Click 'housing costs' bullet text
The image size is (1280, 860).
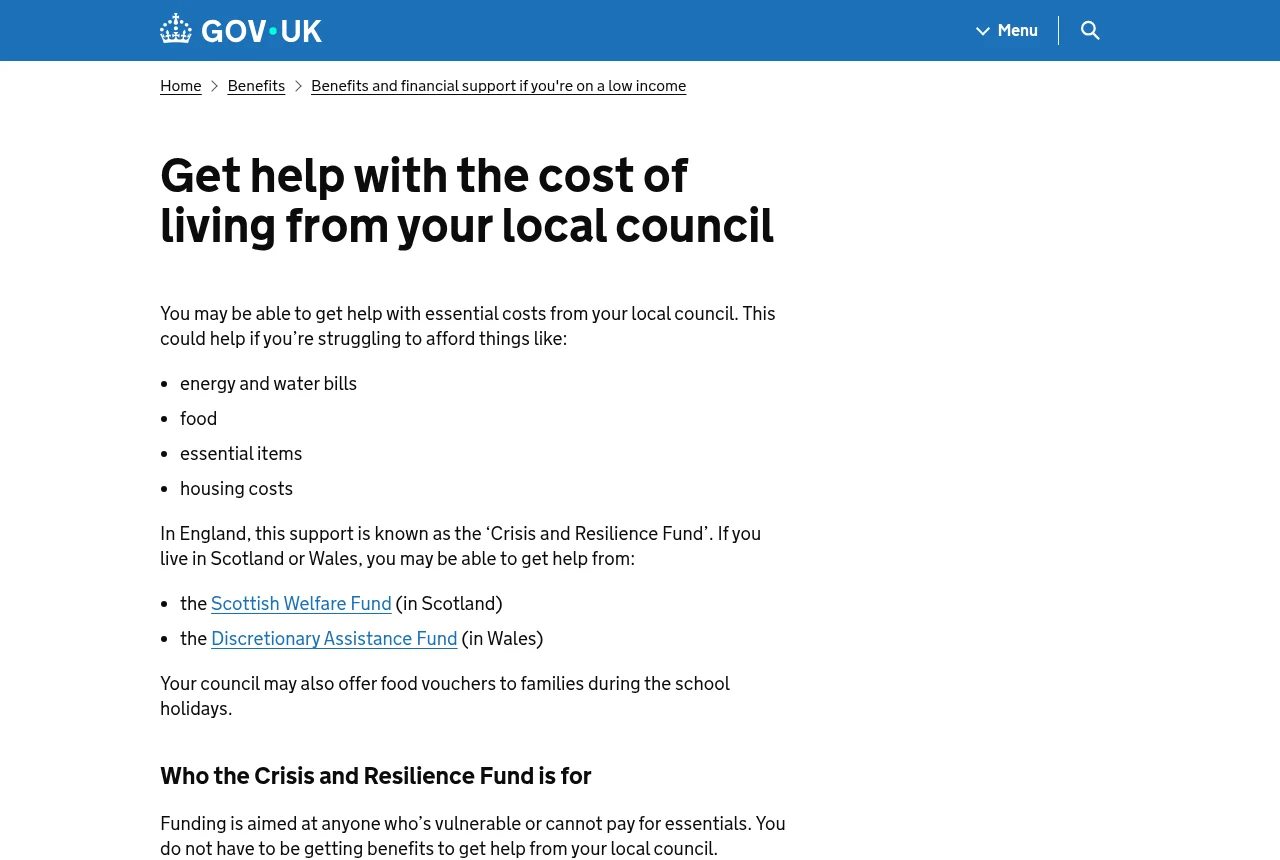[x=236, y=489]
